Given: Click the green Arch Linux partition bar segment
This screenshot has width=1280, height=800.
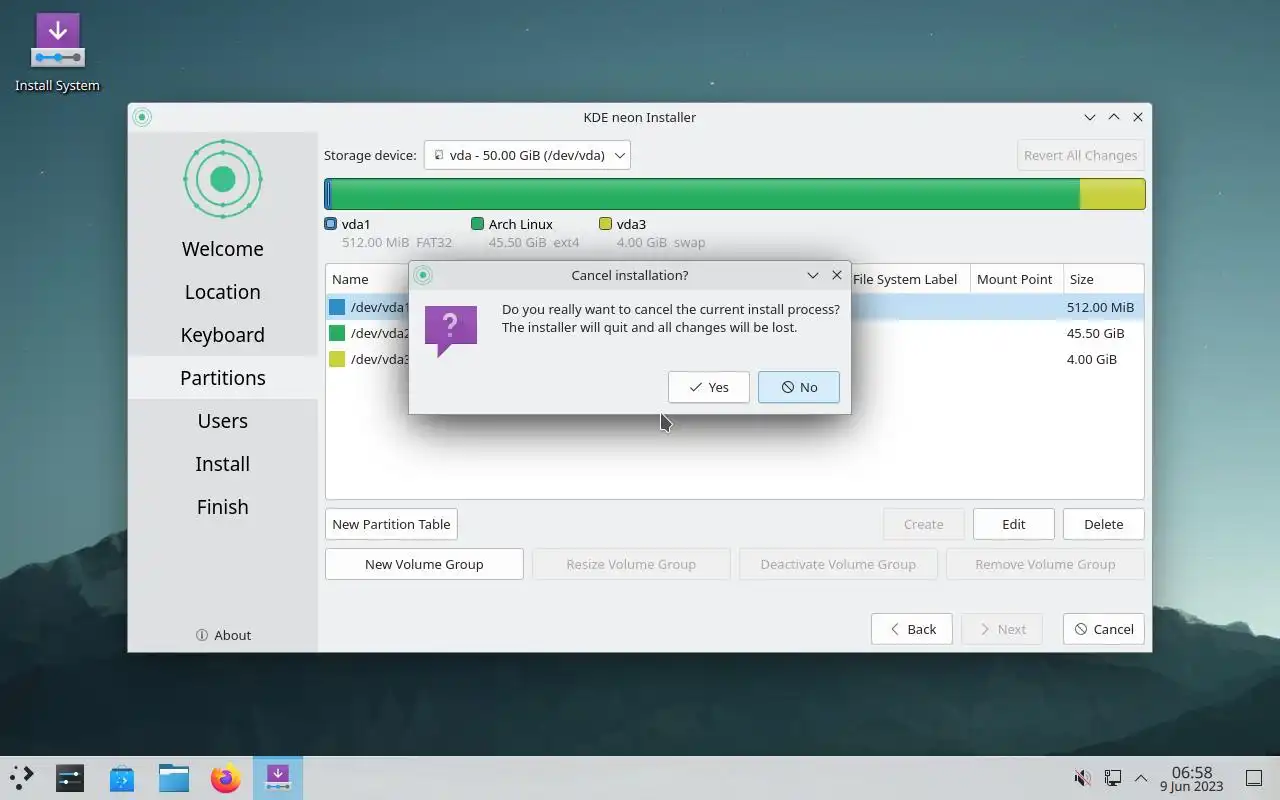Looking at the screenshot, I should point(705,194).
